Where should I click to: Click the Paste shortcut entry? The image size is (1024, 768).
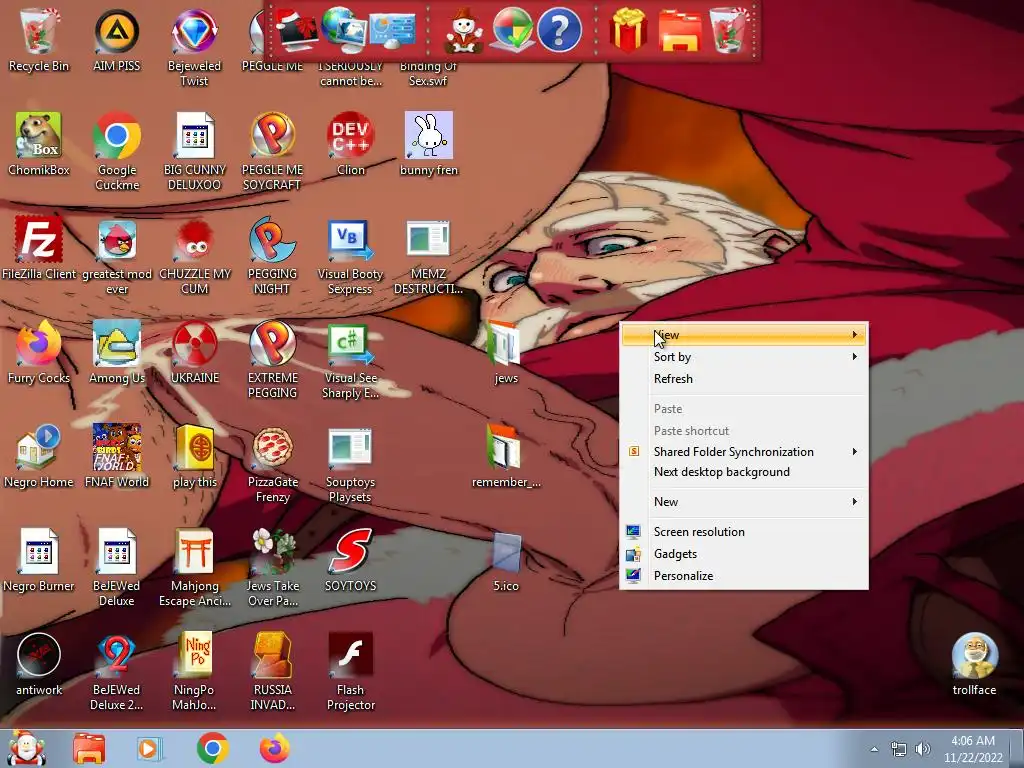(744, 430)
